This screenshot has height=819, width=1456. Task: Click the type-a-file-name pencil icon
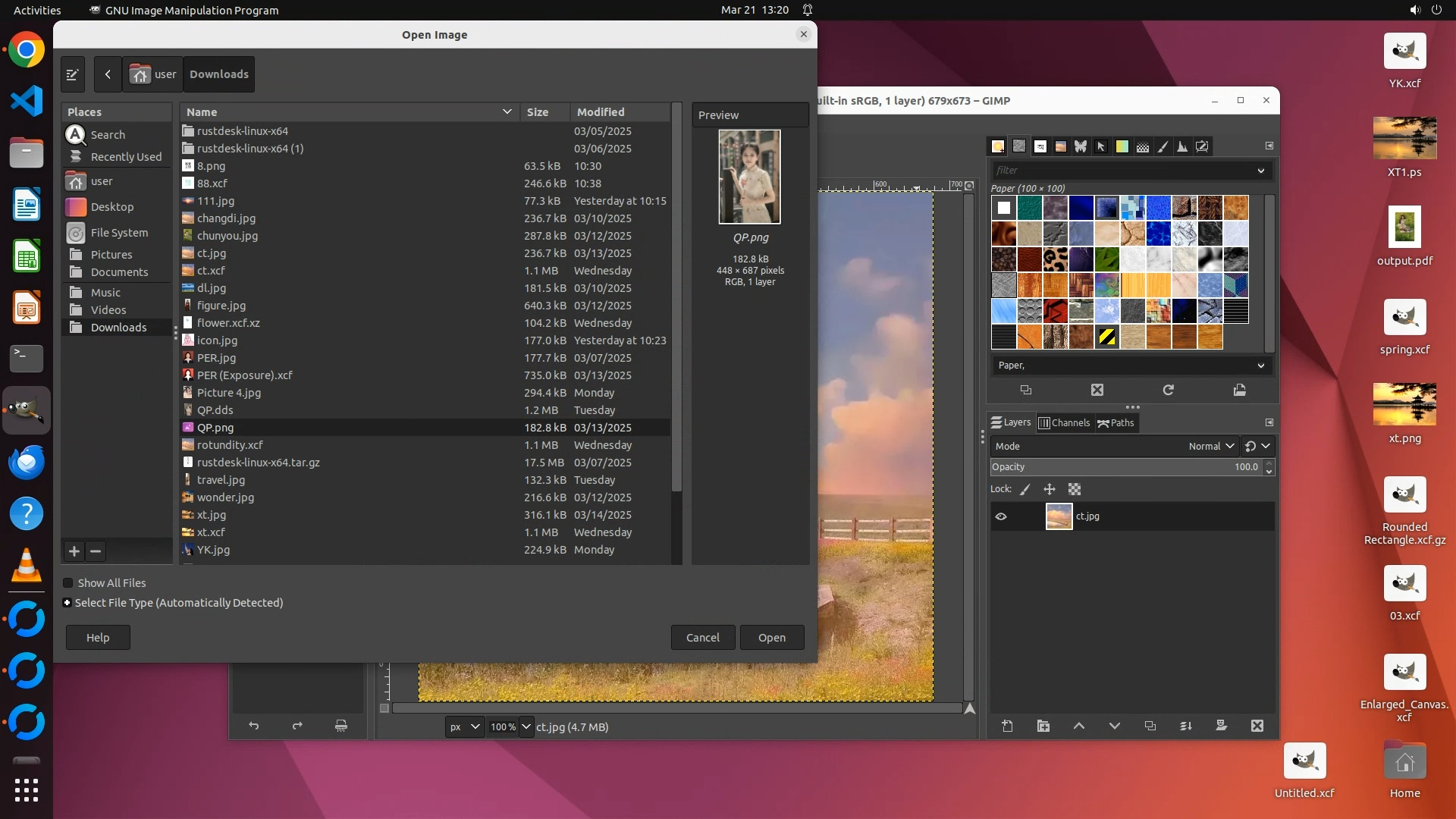[72, 74]
